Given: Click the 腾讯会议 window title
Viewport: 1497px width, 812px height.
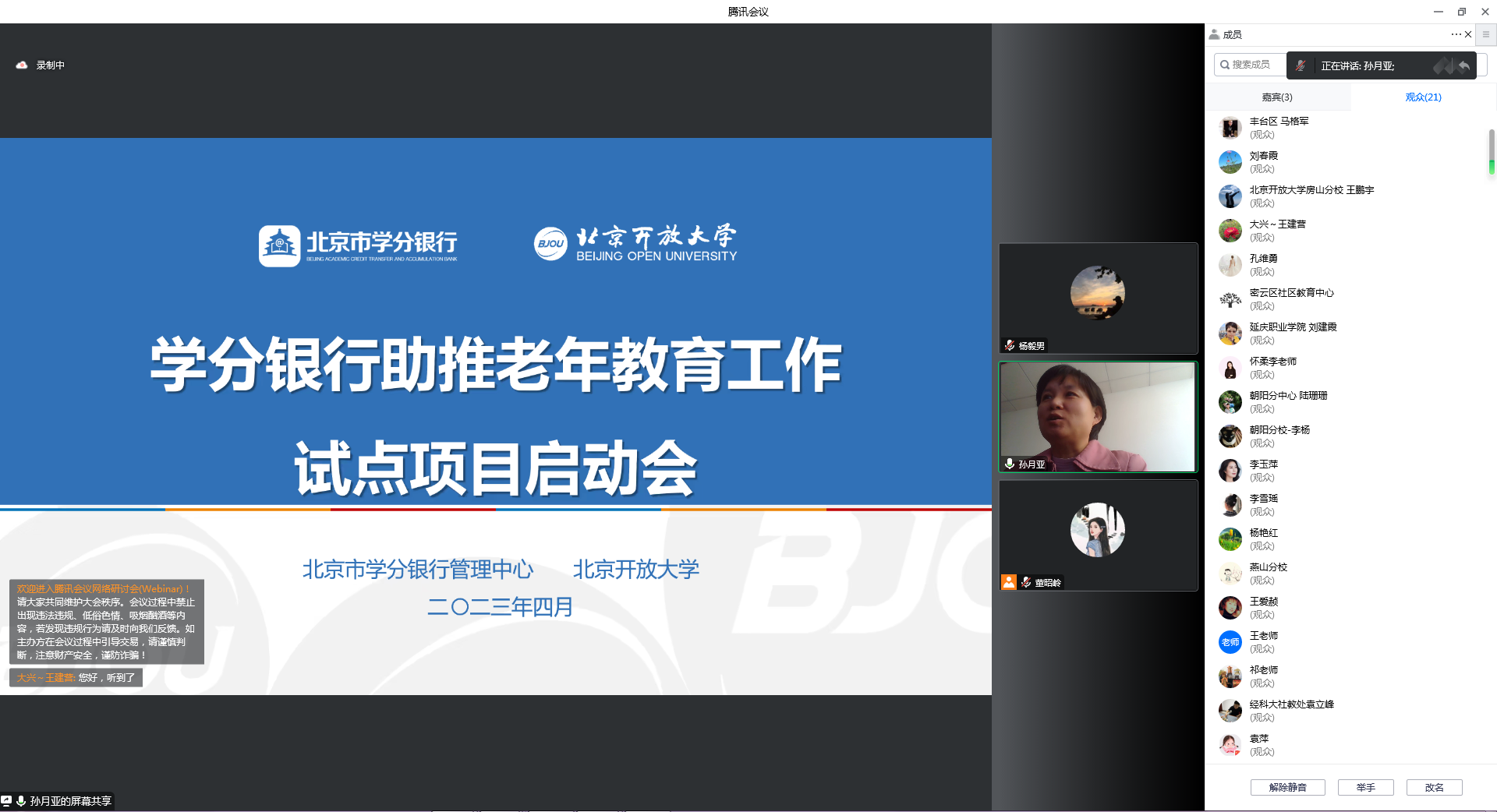Looking at the screenshot, I should point(748,12).
